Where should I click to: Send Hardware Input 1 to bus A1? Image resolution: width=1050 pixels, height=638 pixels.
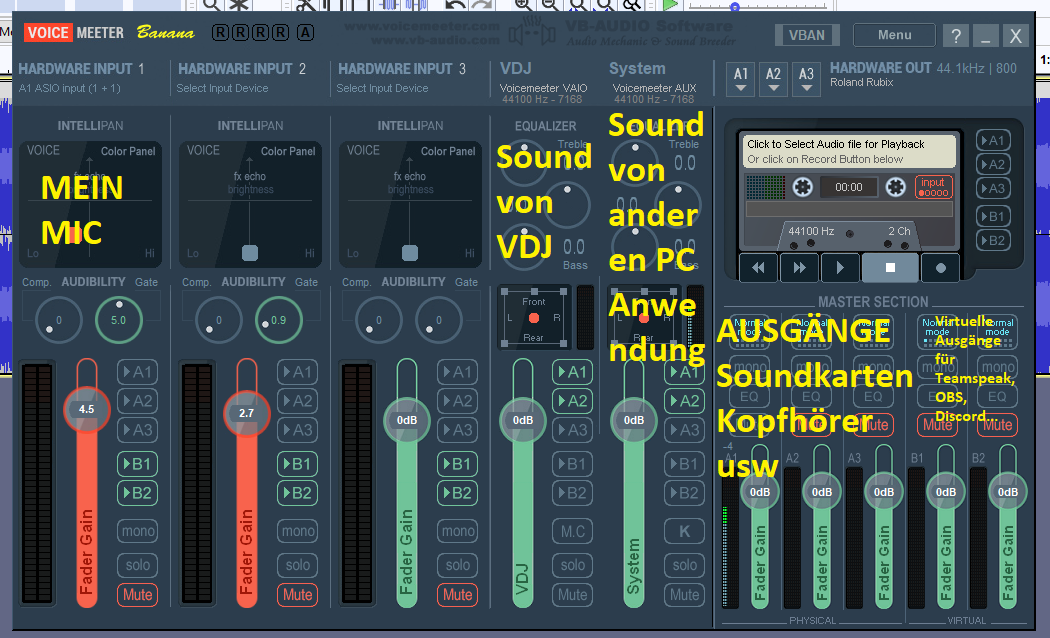[137, 372]
